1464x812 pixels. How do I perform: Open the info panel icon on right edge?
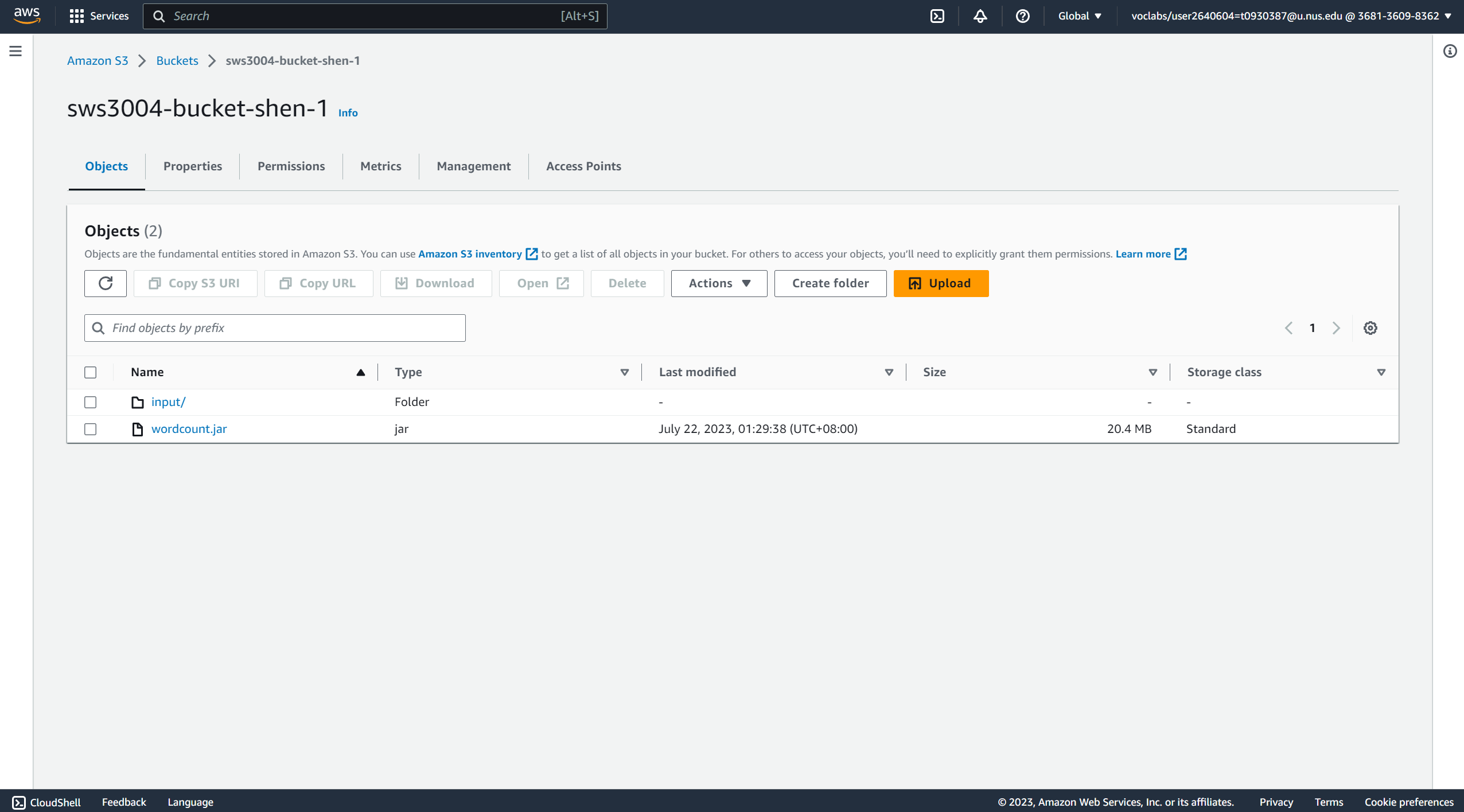coord(1450,51)
